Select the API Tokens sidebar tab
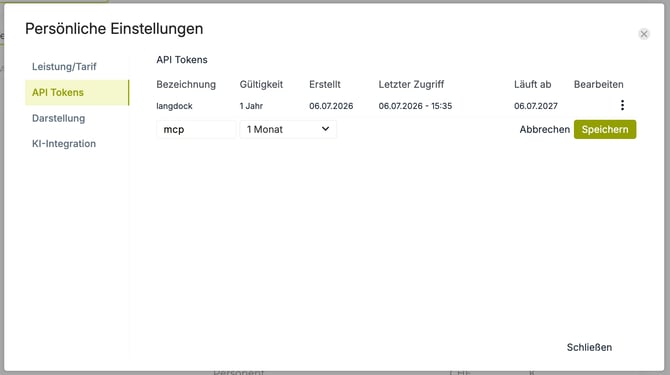The image size is (670, 375). click(77, 92)
